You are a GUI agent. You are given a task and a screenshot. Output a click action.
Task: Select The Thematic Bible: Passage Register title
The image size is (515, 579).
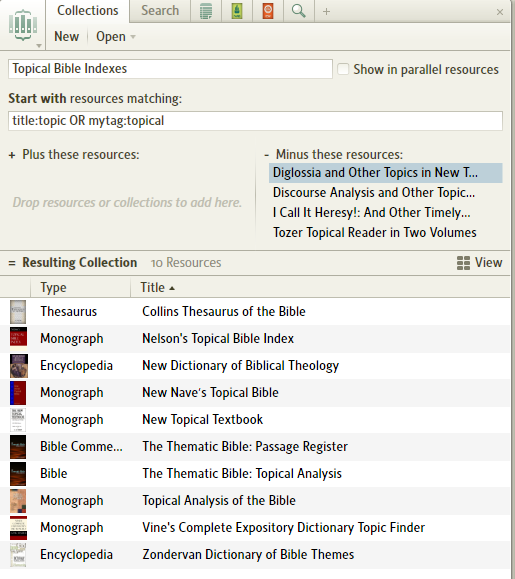245,447
